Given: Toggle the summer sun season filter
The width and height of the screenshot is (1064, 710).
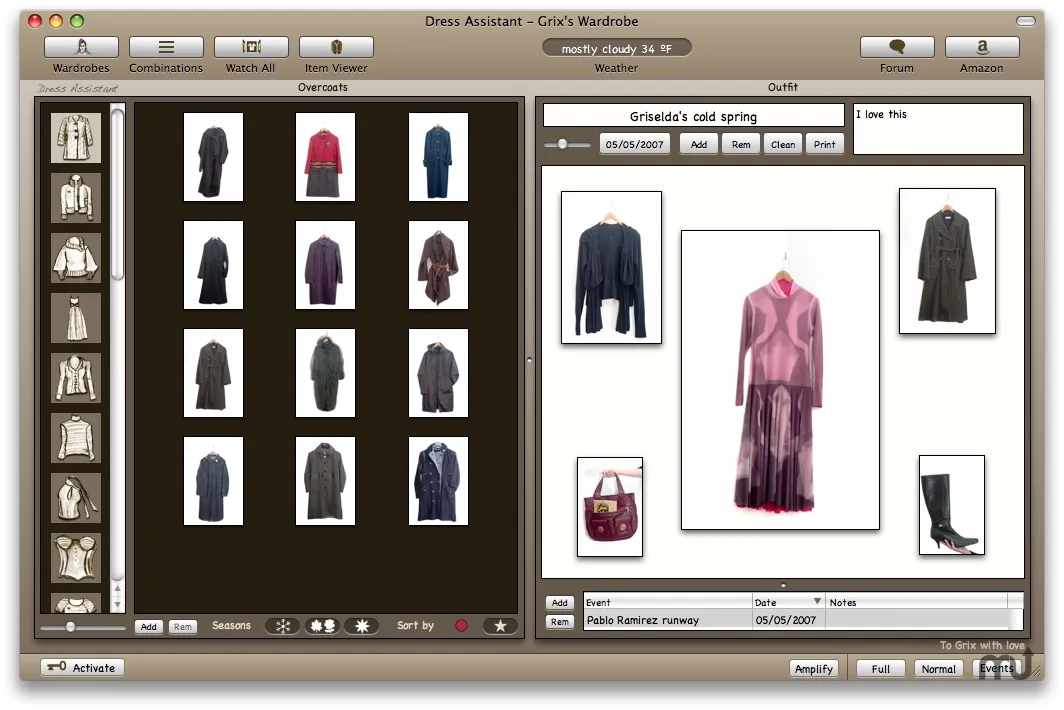Looking at the screenshot, I should coord(360,625).
